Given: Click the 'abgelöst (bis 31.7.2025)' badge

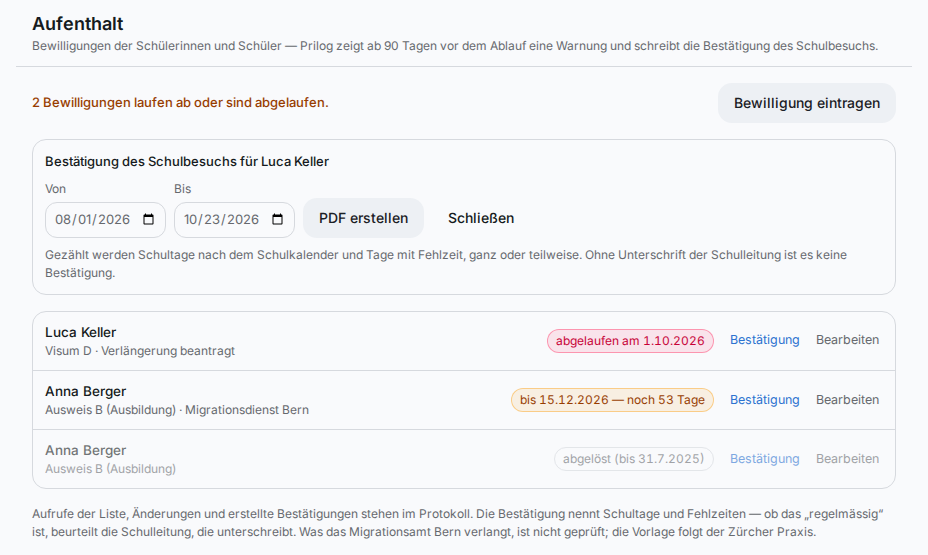Looking at the screenshot, I should 634,459.
